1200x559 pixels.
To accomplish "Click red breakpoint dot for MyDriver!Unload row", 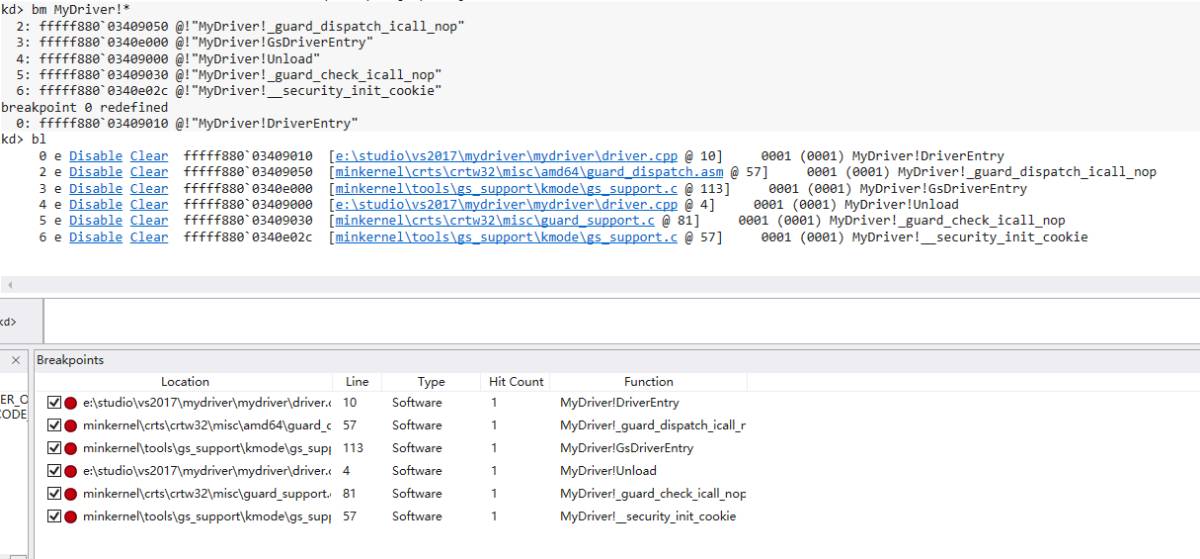I will (x=71, y=471).
